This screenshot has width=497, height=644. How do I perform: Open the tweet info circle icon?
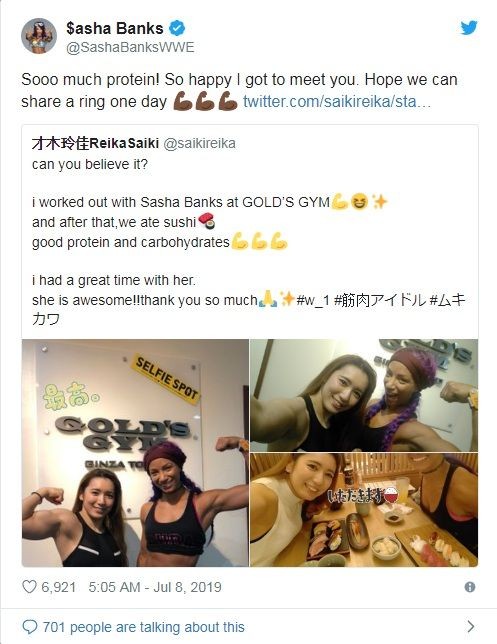click(x=470, y=587)
